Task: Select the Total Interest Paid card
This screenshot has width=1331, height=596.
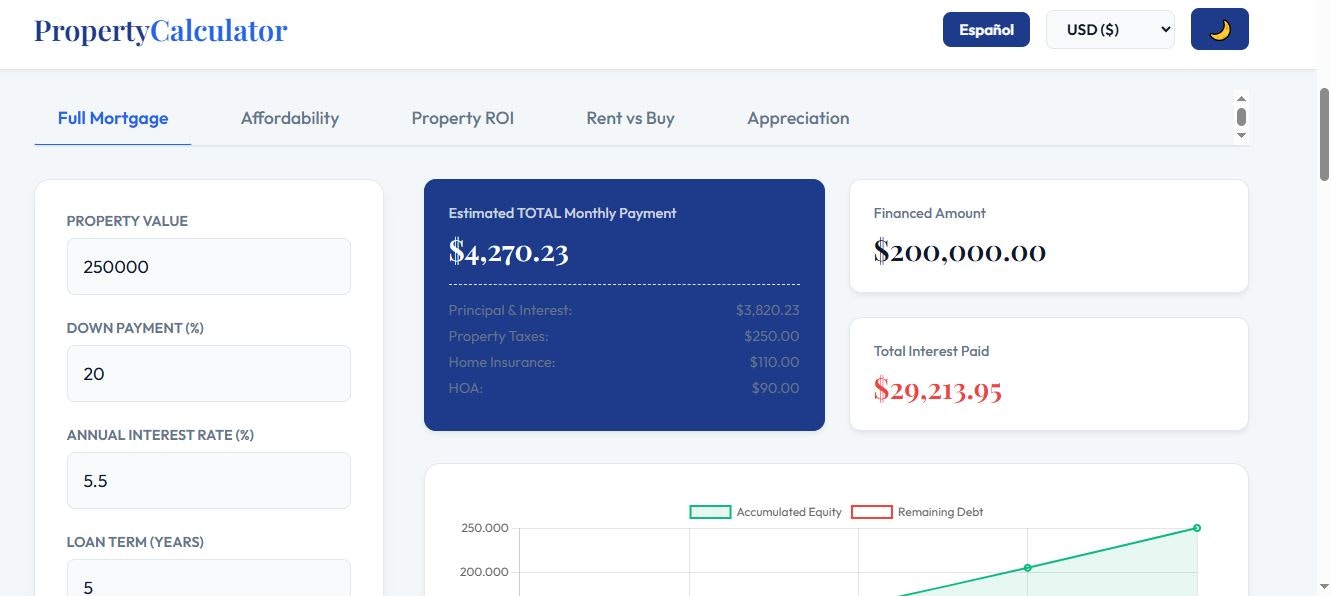Action: [1047, 373]
